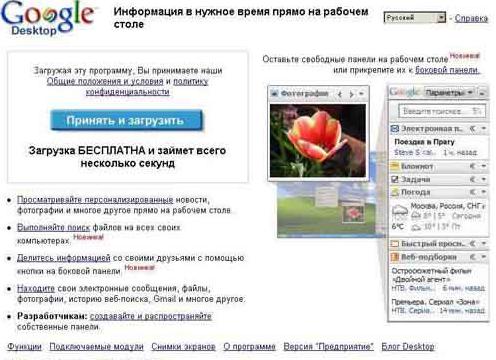Image resolution: width=496 pixels, height=360 pixels.
Task: Click the Блокнот notepad icon
Action: (395, 166)
